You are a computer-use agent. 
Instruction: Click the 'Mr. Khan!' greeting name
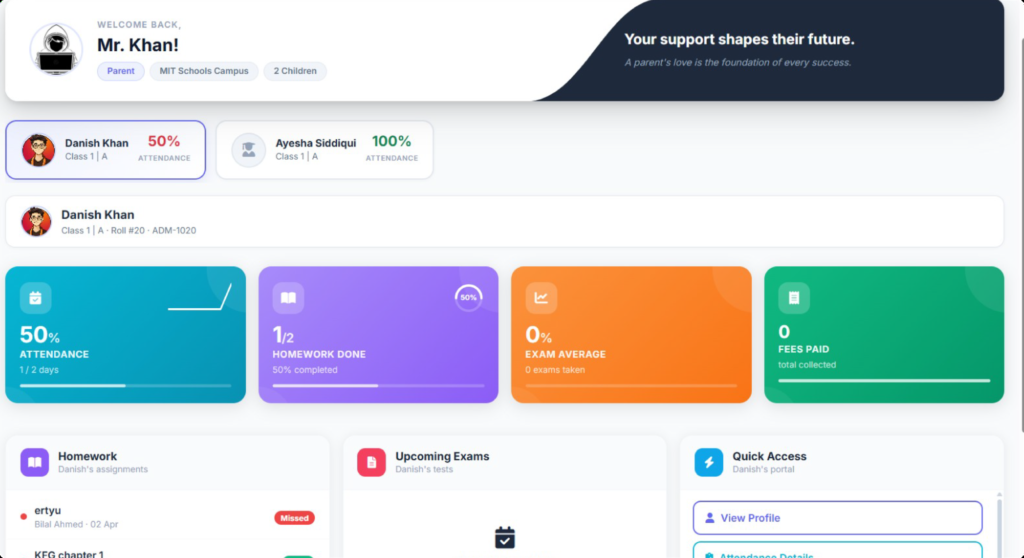(138, 44)
